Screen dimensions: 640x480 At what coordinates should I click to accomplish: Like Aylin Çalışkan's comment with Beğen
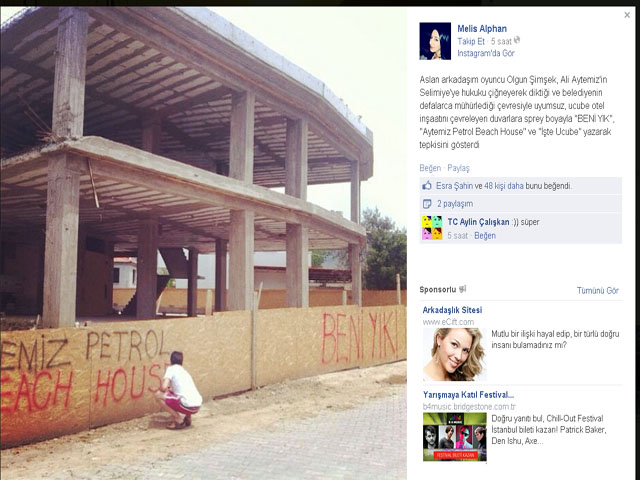click(x=485, y=236)
